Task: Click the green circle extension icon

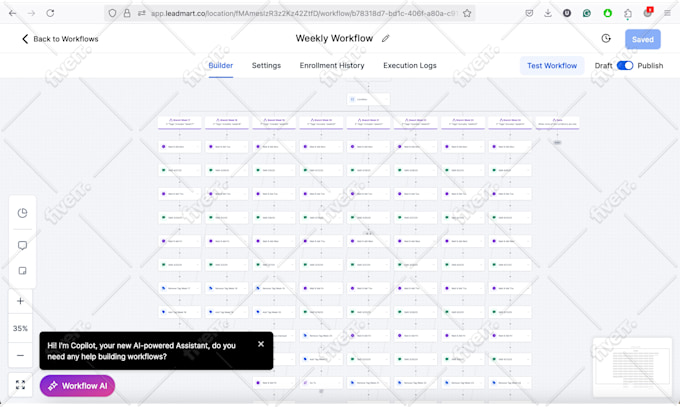Action: [x=608, y=13]
